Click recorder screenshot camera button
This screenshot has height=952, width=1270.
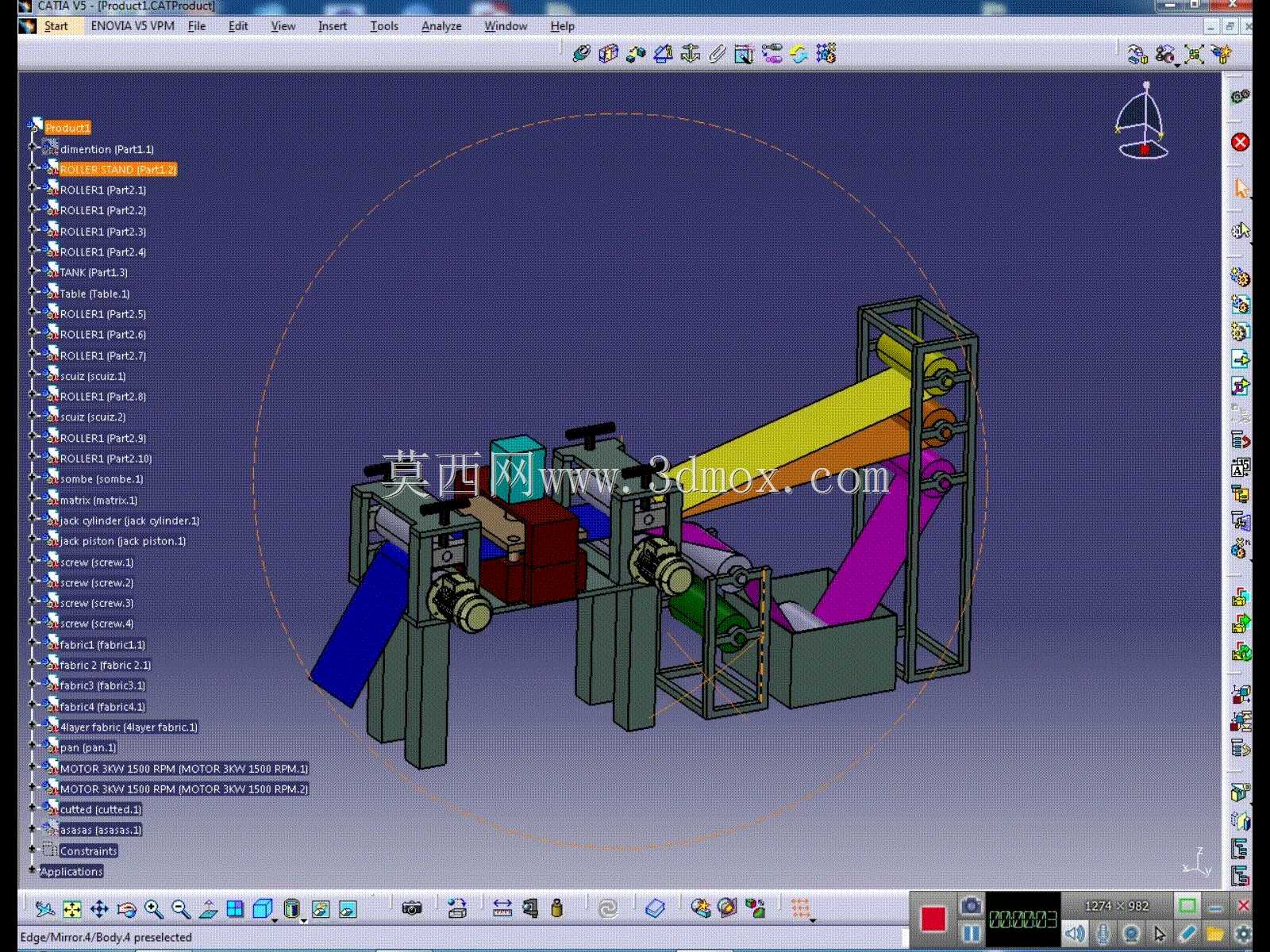[x=971, y=906]
